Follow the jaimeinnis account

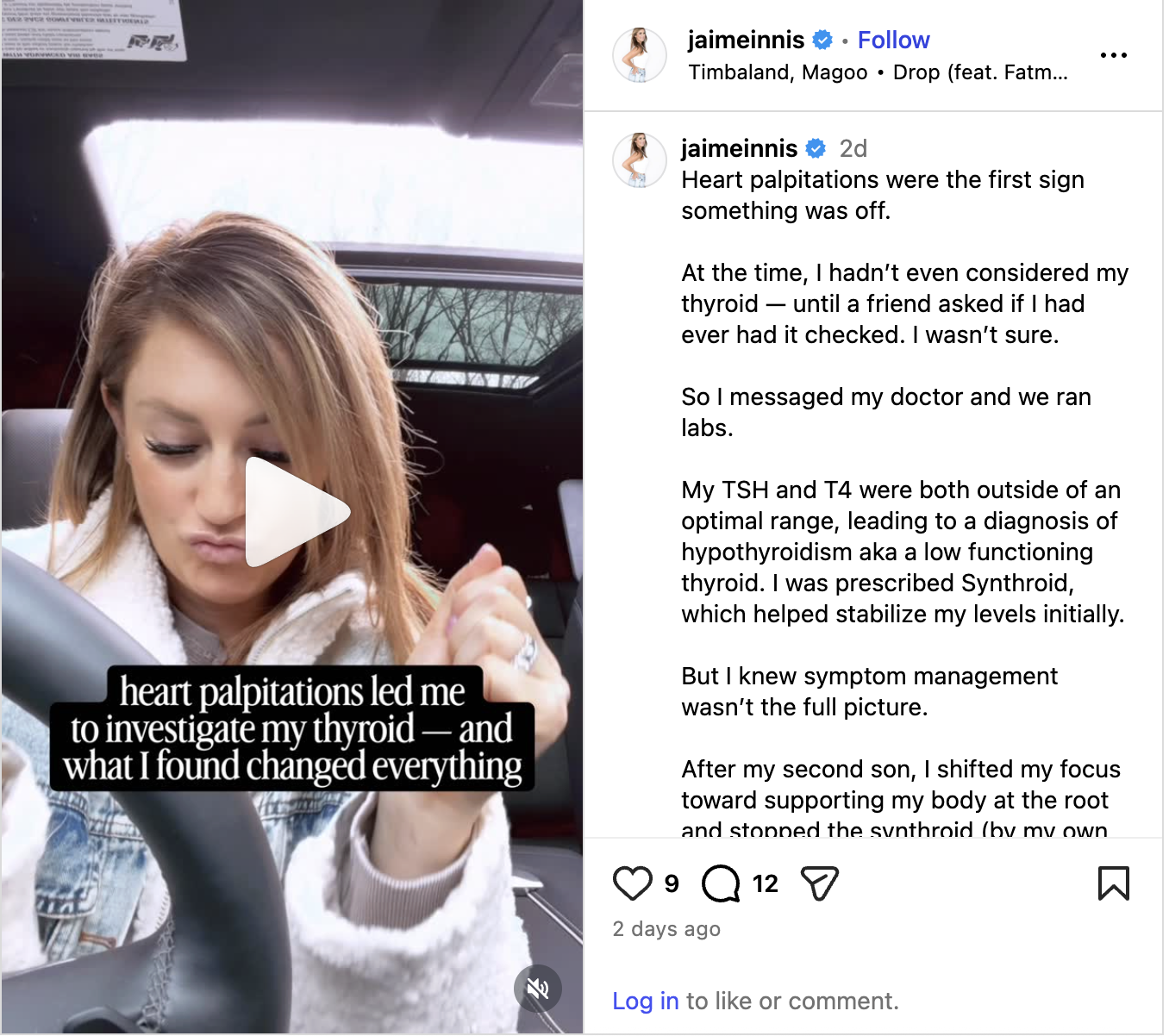[893, 41]
